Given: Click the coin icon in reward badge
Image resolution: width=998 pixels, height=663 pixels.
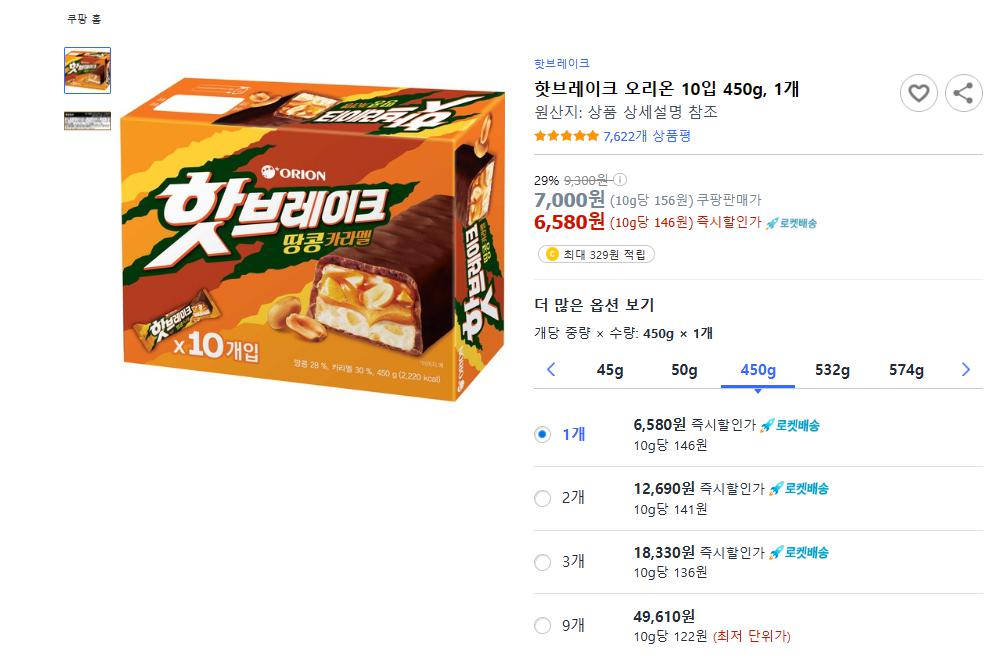Looking at the screenshot, I should click(x=549, y=255).
